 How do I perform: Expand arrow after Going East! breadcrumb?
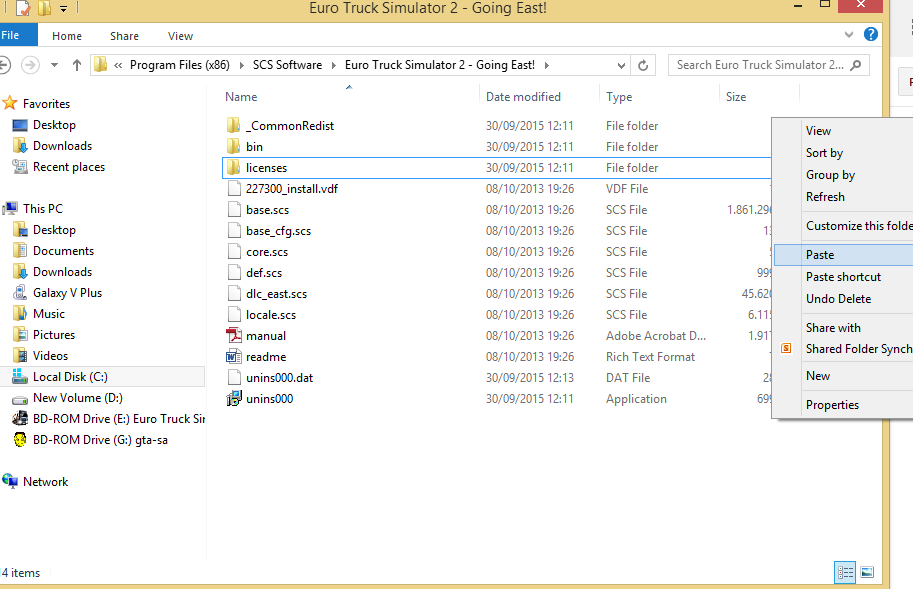click(x=547, y=65)
